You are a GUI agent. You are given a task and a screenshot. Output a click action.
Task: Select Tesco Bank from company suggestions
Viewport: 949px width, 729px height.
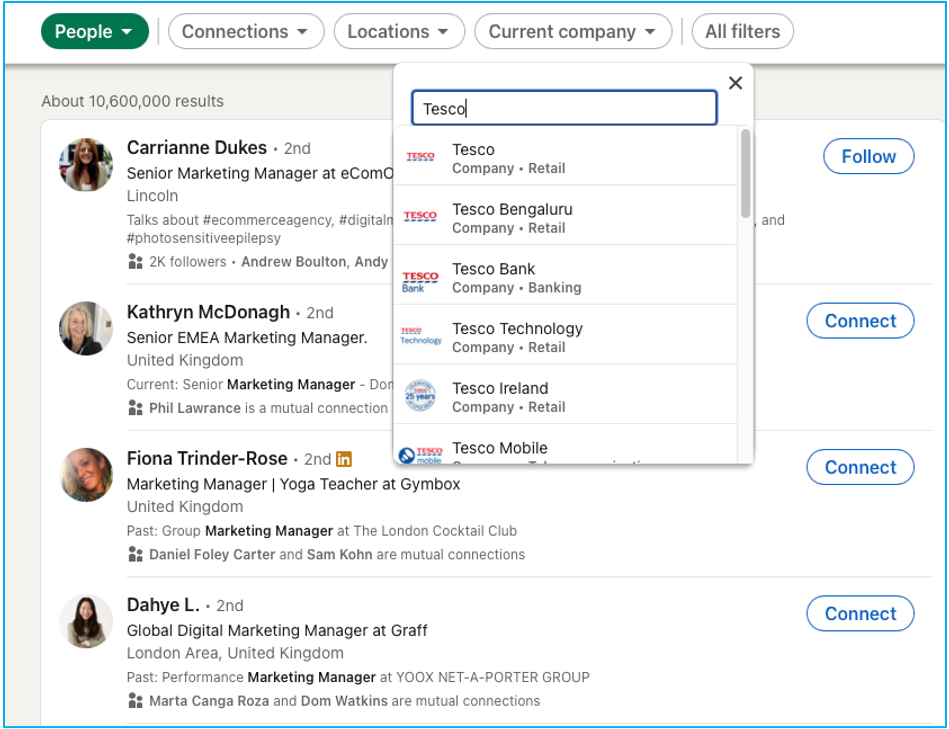tap(565, 277)
